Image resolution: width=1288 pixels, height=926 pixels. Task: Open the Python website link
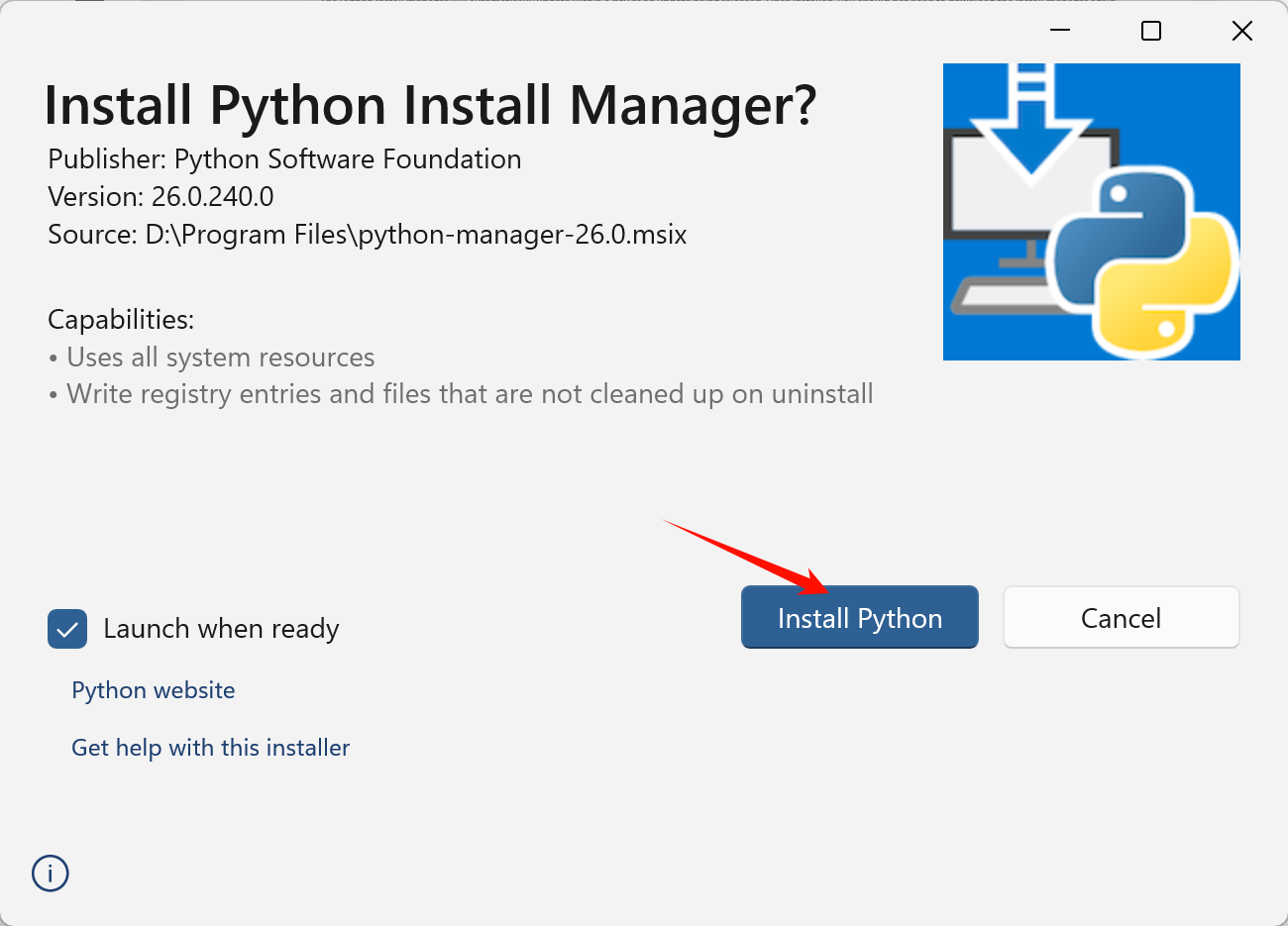click(x=154, y=690)
